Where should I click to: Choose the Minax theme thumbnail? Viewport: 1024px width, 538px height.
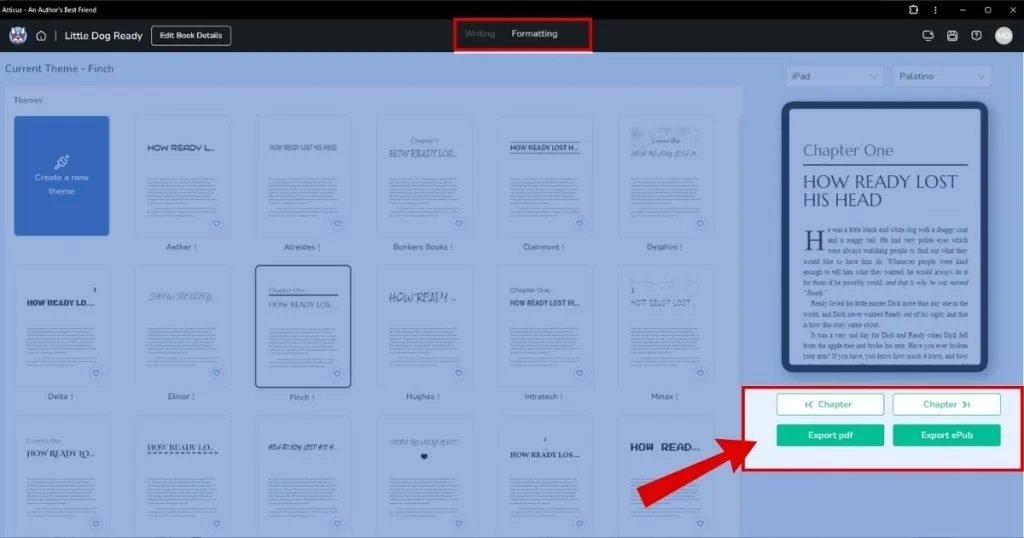point(665,326)
